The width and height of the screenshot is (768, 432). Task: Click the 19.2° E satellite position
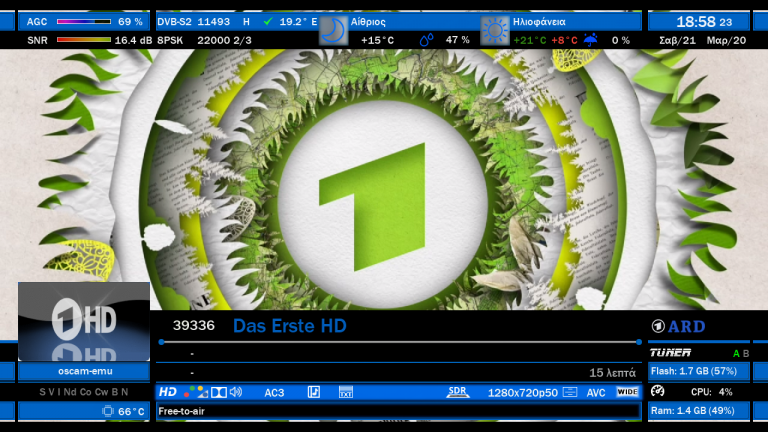point(298,22)
